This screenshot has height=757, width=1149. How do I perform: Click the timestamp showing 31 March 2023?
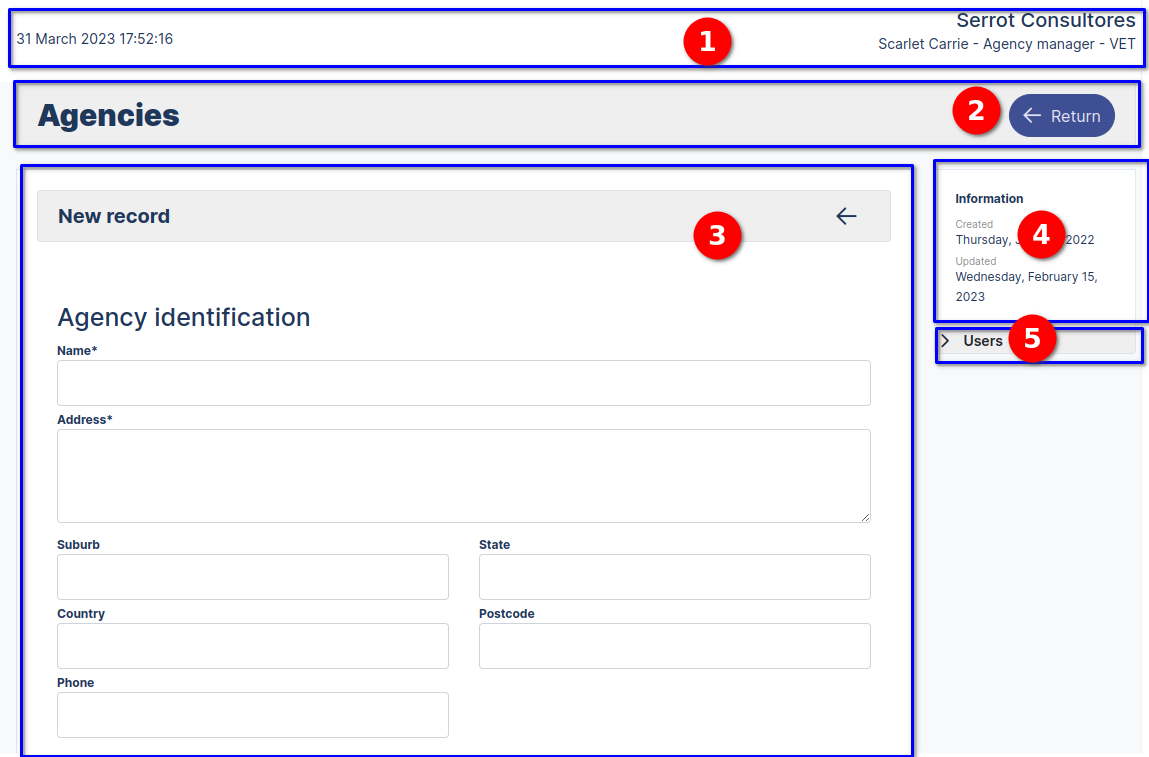click(93, 39)
